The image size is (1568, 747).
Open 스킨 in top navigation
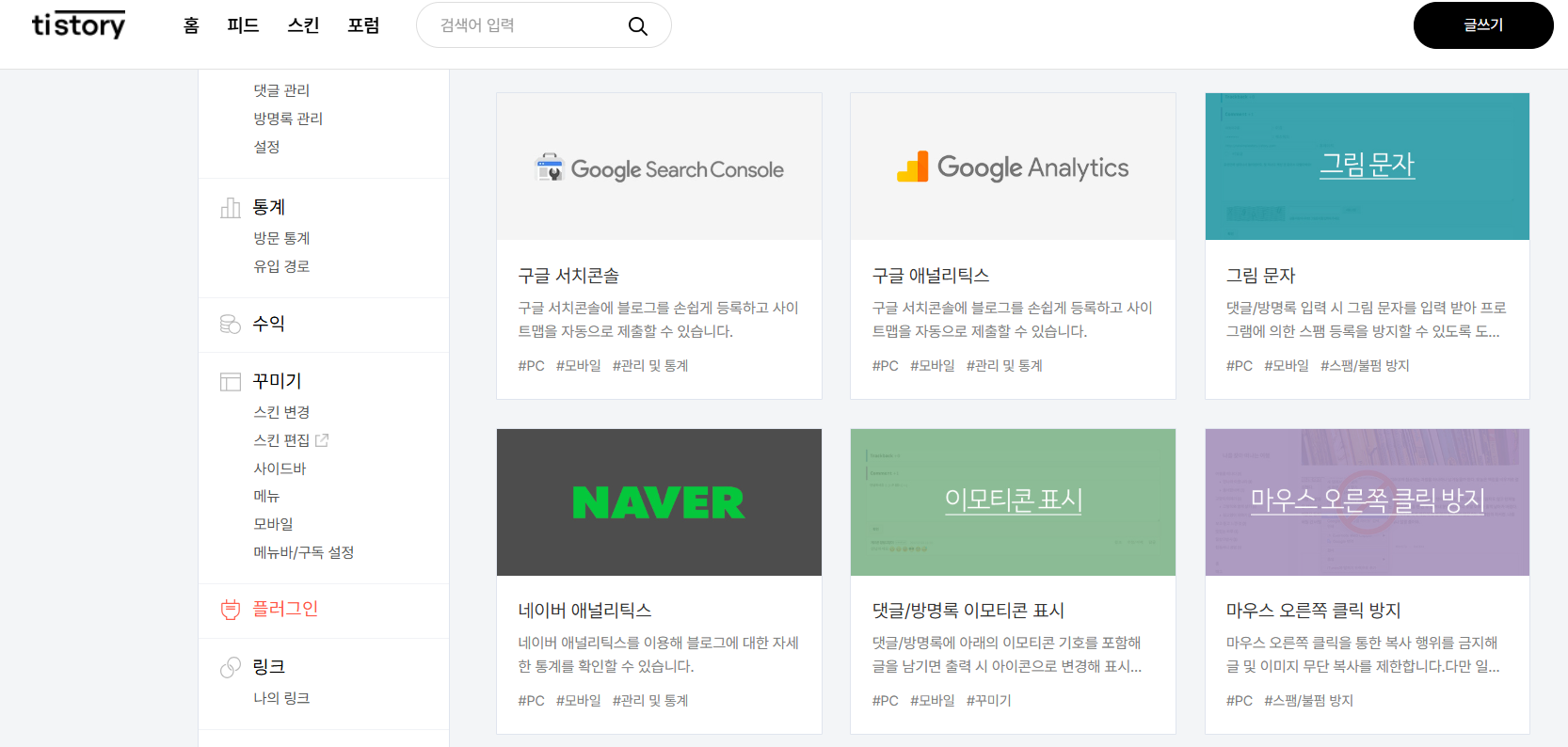click(x=303, y=25)
